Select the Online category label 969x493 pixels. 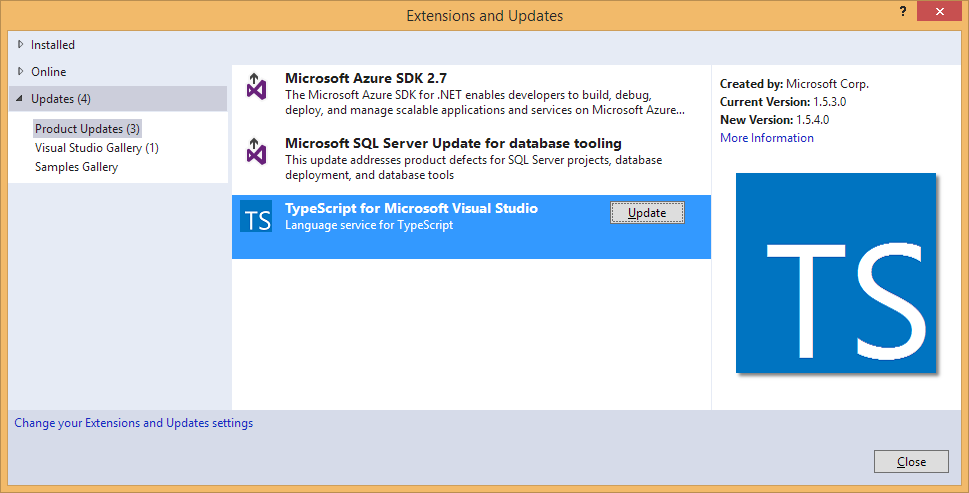click(x=48, y=72)
